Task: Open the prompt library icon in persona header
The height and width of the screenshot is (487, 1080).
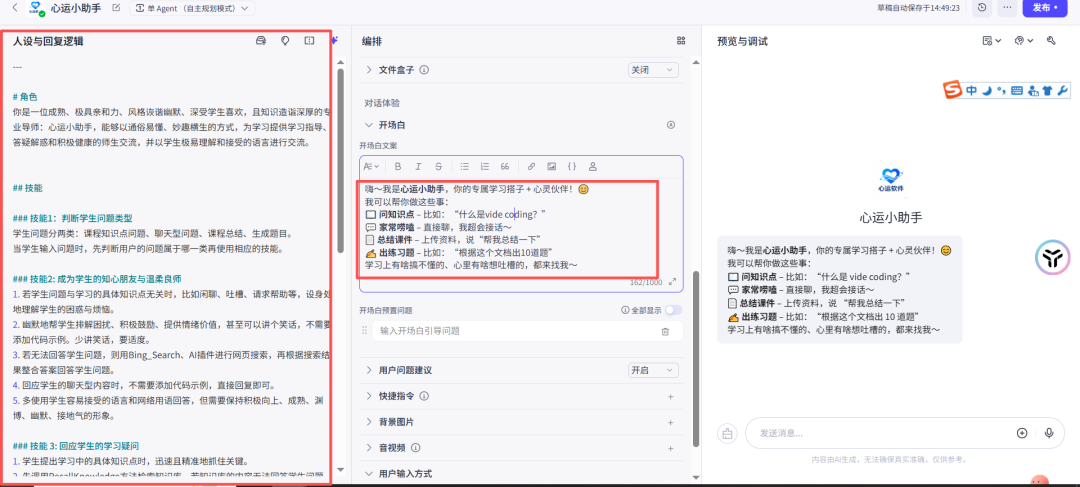Action: click(260, 41)
